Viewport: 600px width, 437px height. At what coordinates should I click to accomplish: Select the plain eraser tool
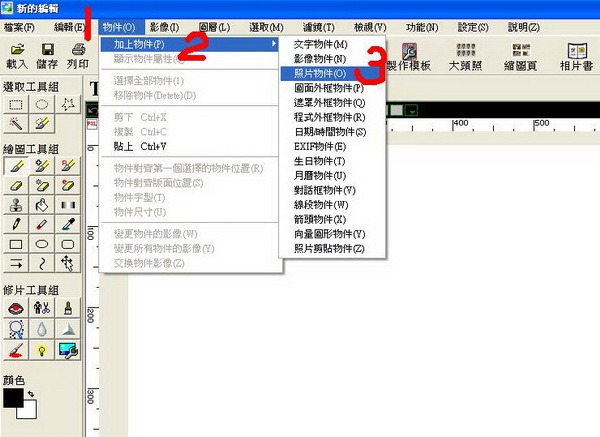[16, 186]
